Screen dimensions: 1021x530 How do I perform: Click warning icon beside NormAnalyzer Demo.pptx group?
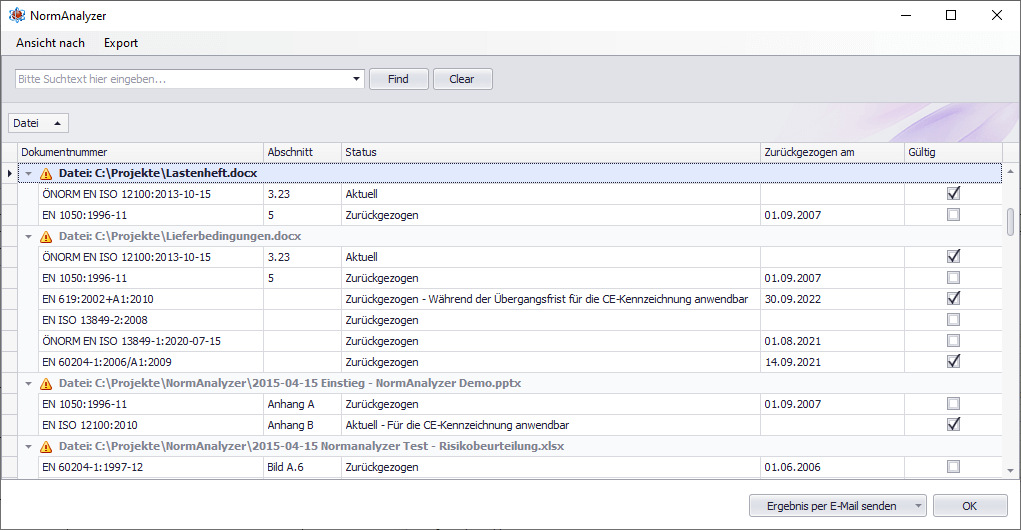tap(45, 384)
